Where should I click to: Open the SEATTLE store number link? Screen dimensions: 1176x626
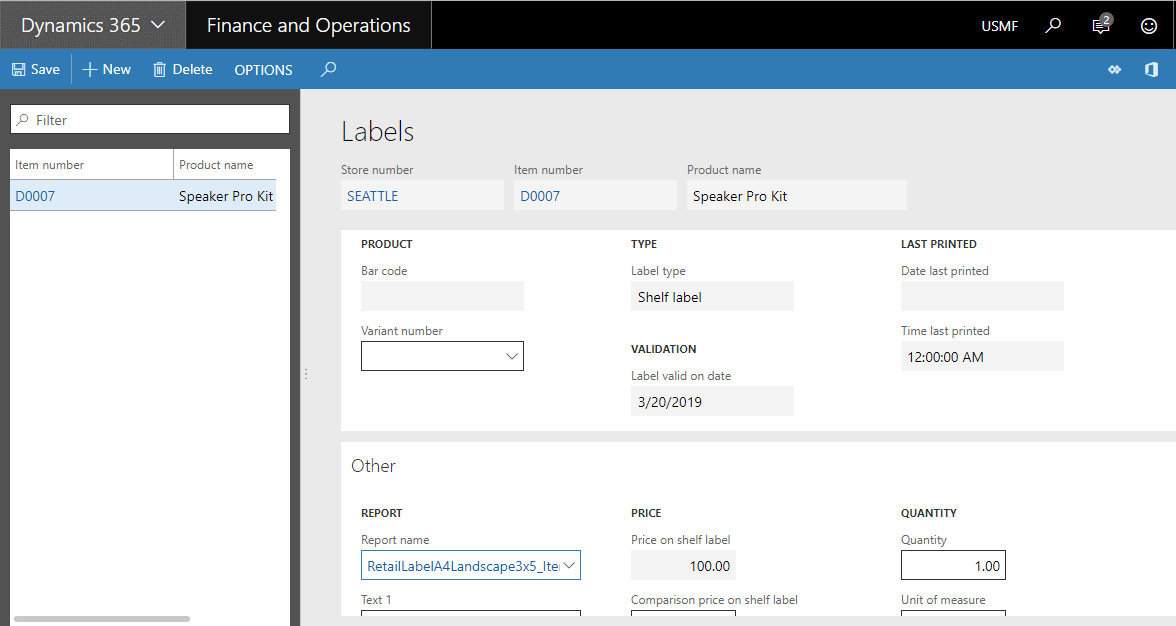point(373,196)
